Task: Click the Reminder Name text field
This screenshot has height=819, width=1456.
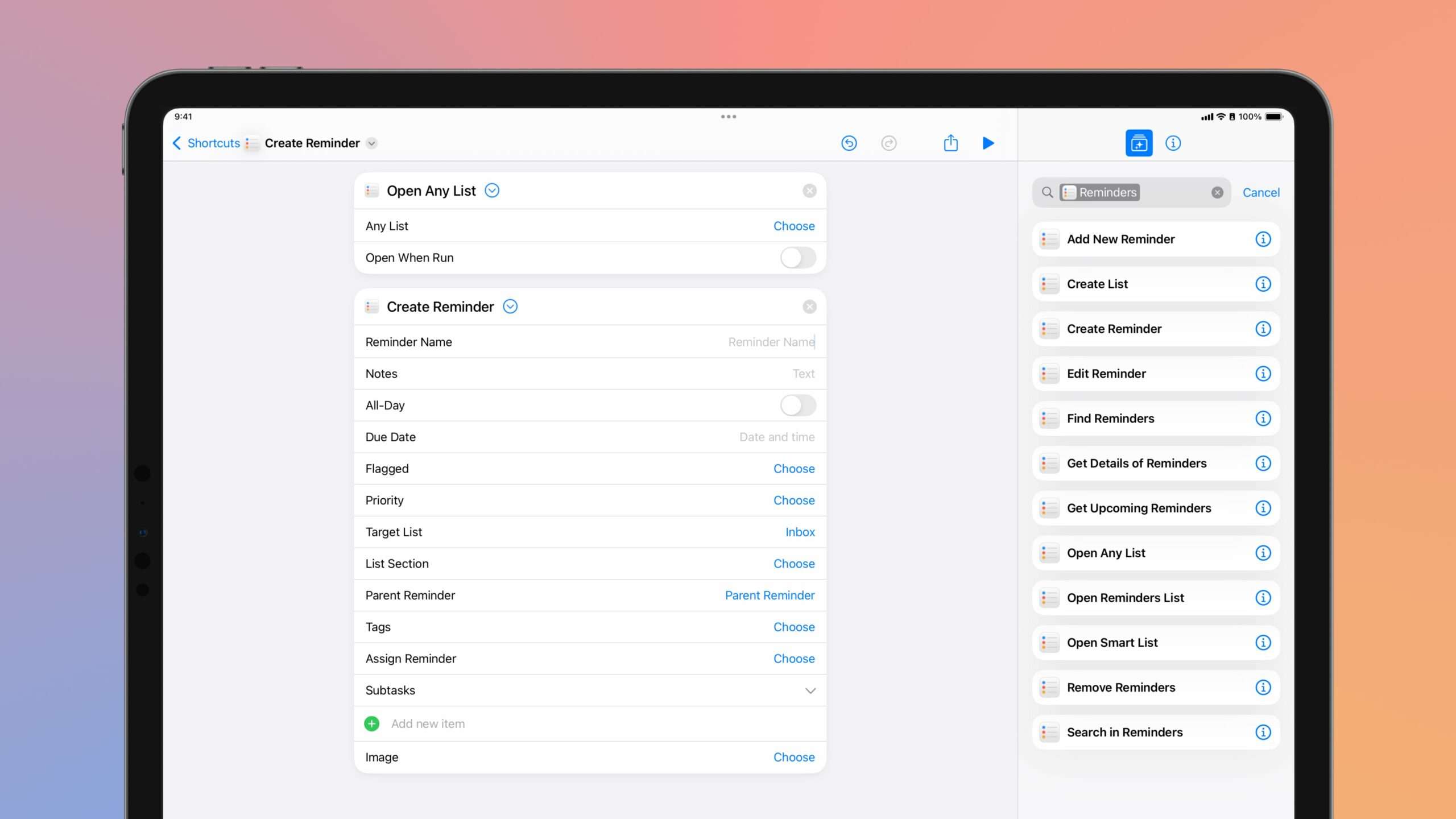Action: (x=771, y=342)
